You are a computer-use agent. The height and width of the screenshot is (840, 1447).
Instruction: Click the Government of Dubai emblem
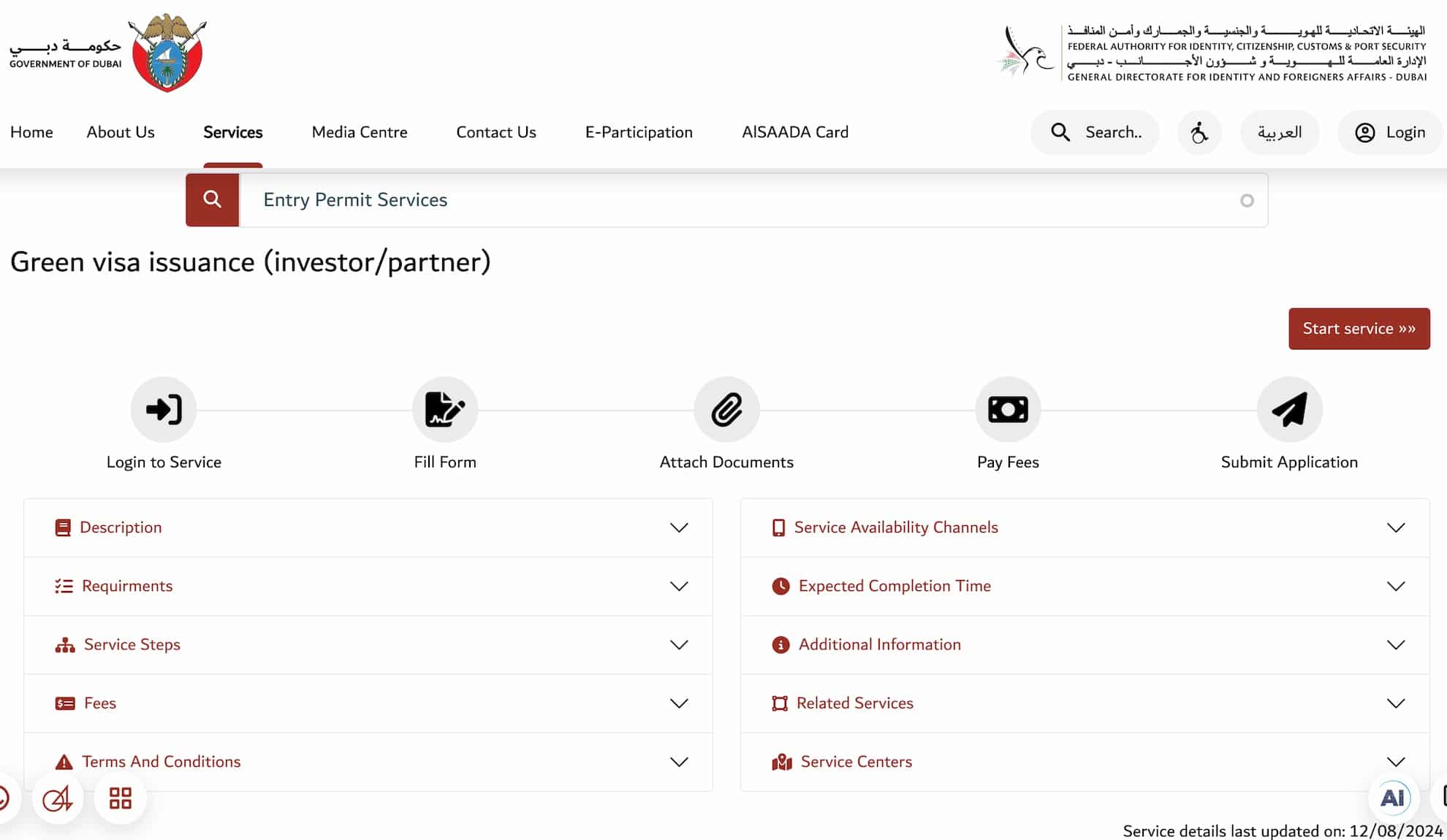coord(168,53)
